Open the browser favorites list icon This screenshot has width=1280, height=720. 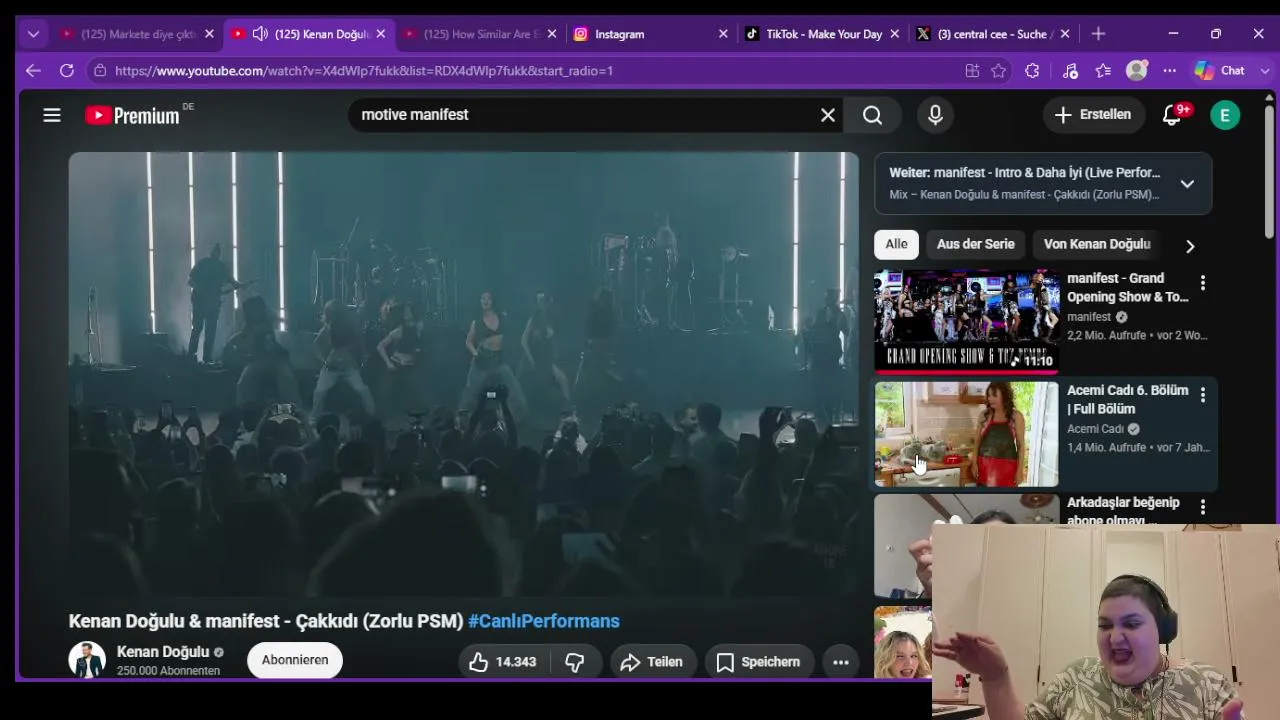(1103, 71)
